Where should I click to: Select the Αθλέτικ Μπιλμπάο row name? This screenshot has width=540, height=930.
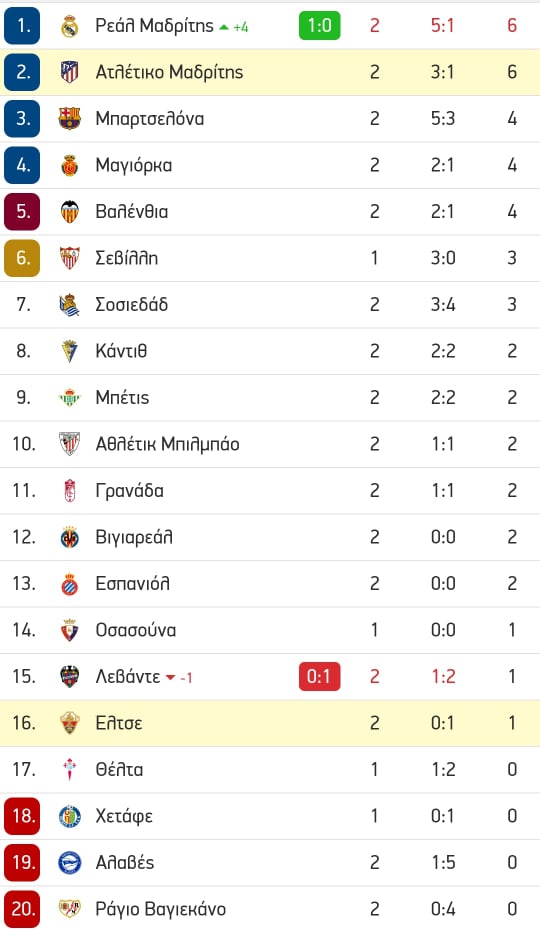pos(167,444)
